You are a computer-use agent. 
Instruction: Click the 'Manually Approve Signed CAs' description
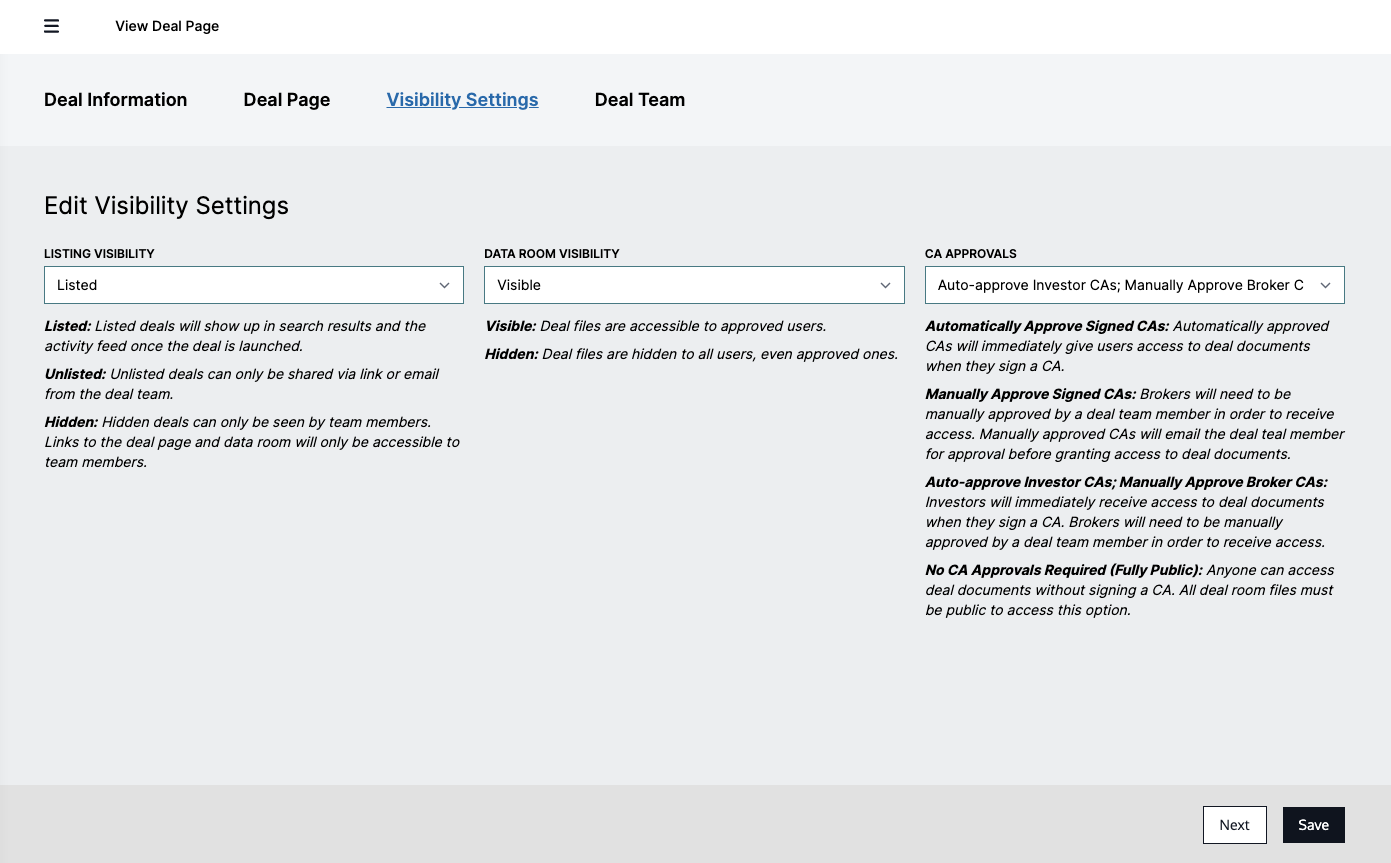click(1135, 424)
